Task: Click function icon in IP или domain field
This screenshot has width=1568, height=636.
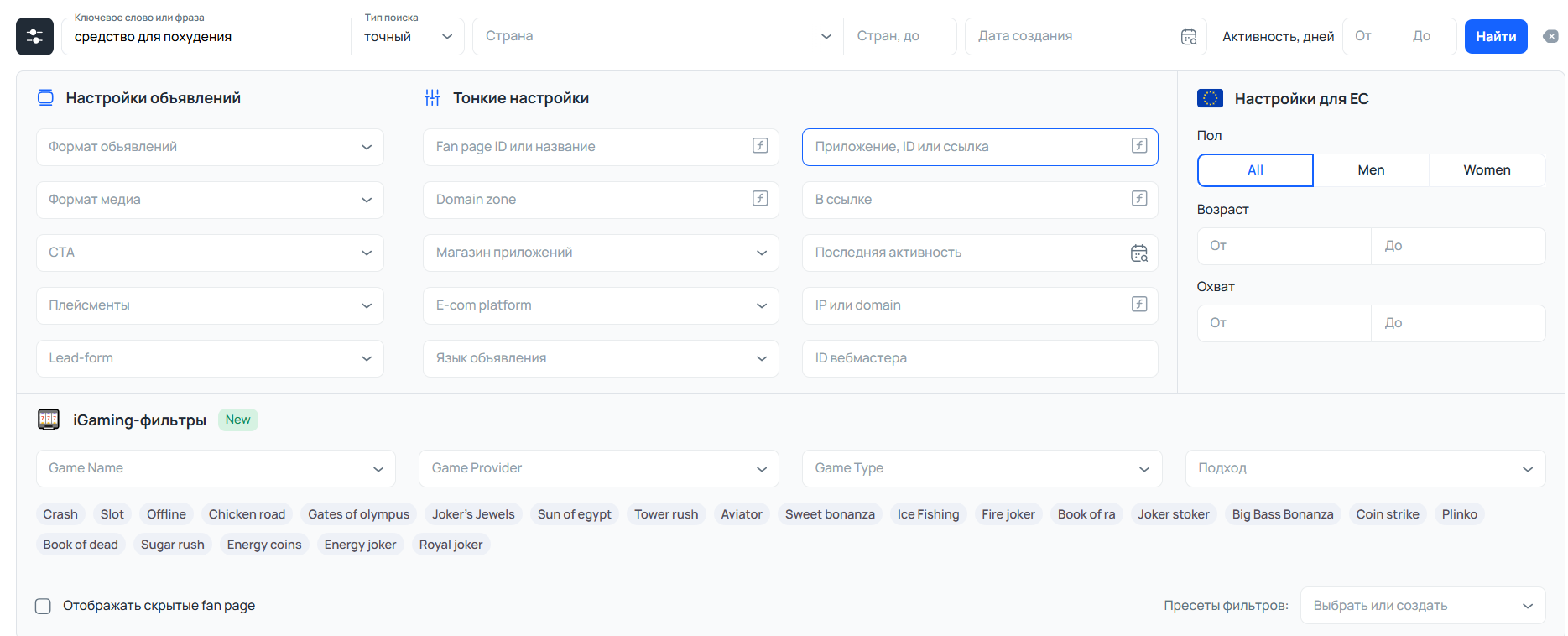Action: (1139, 304)
